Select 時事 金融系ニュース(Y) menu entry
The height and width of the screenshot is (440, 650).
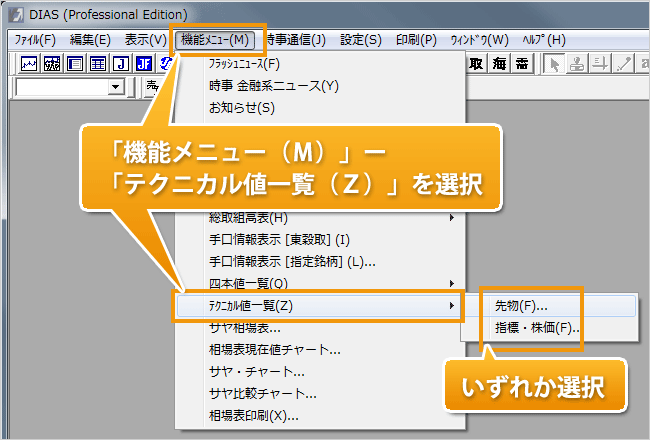click(273, 87)
